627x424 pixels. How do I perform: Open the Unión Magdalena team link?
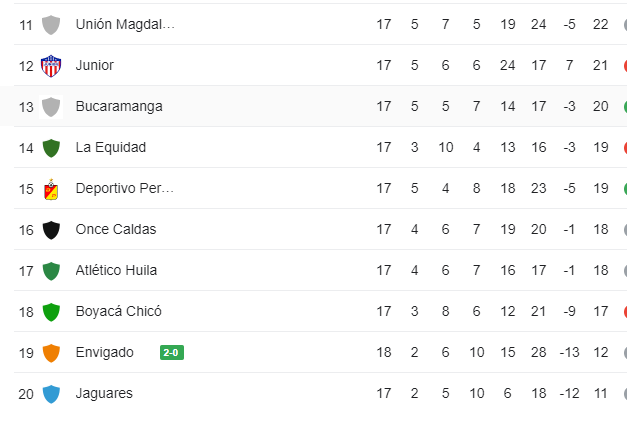click(125, 24)
